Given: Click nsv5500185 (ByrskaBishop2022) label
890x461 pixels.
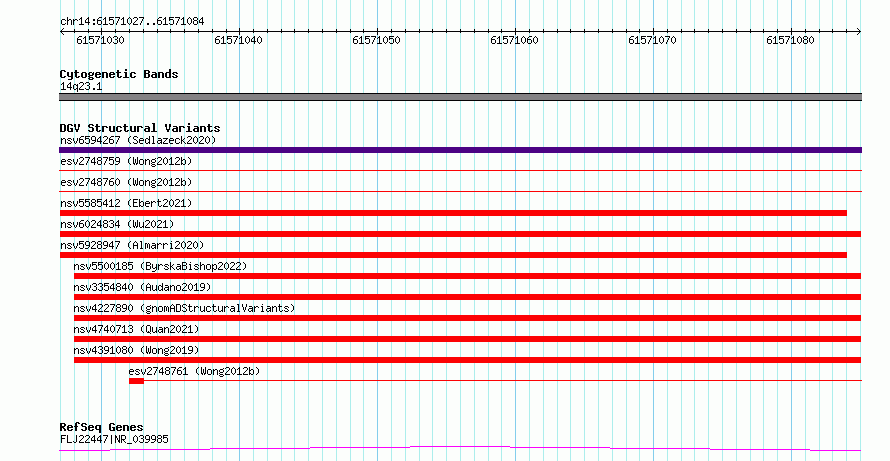Looking at the screenshot, I should coord(160,266).
